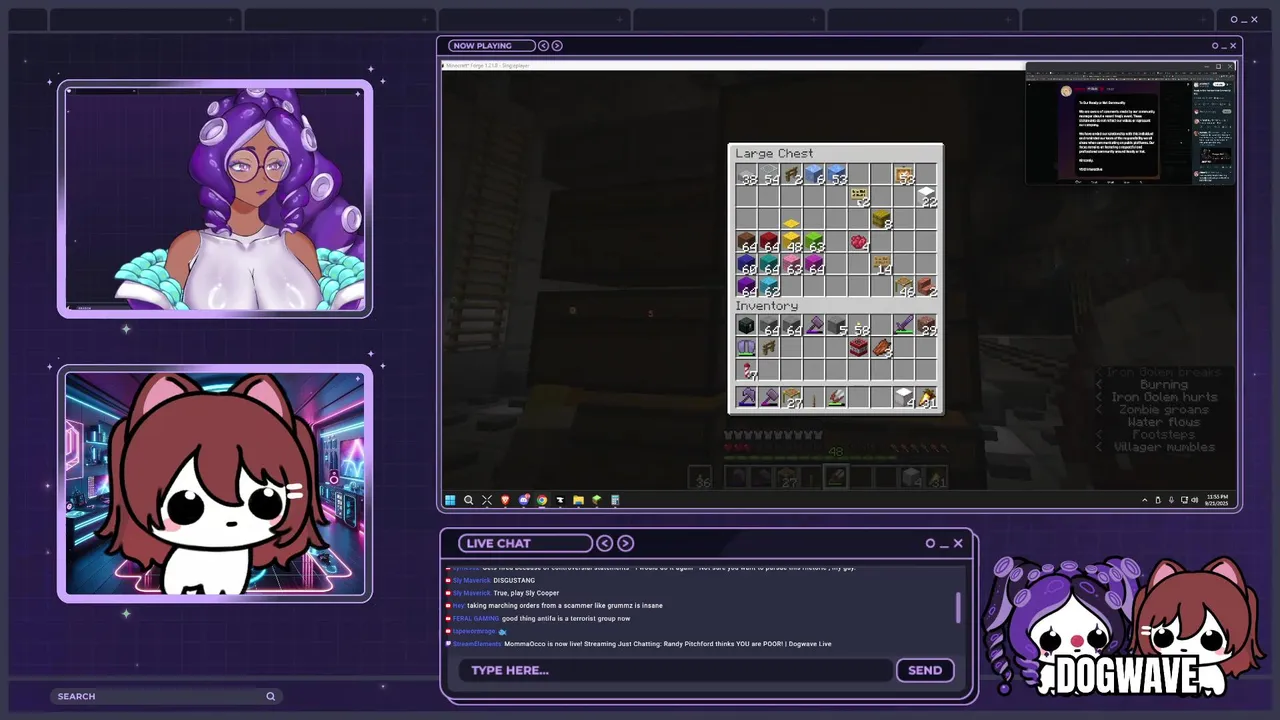The width and height of the screenshot is (1280, 720).
Task: Take the item frame stack in chest top row
Action: click(904, 175)
